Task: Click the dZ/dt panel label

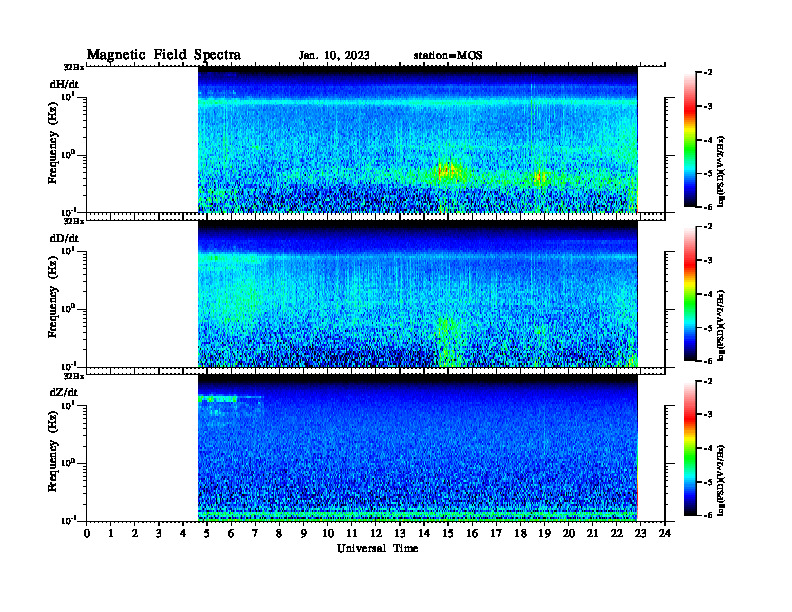Action: coord(64,392)
